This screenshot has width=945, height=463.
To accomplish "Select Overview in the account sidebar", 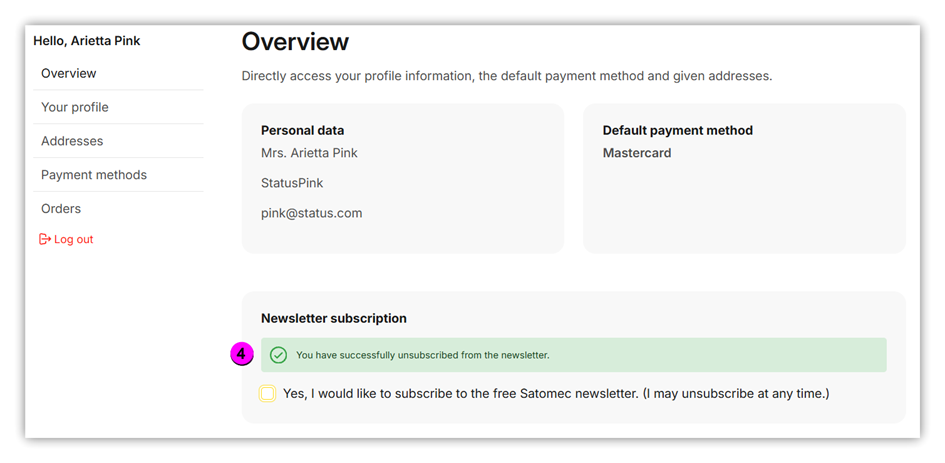I will click(x=69, y=73).
